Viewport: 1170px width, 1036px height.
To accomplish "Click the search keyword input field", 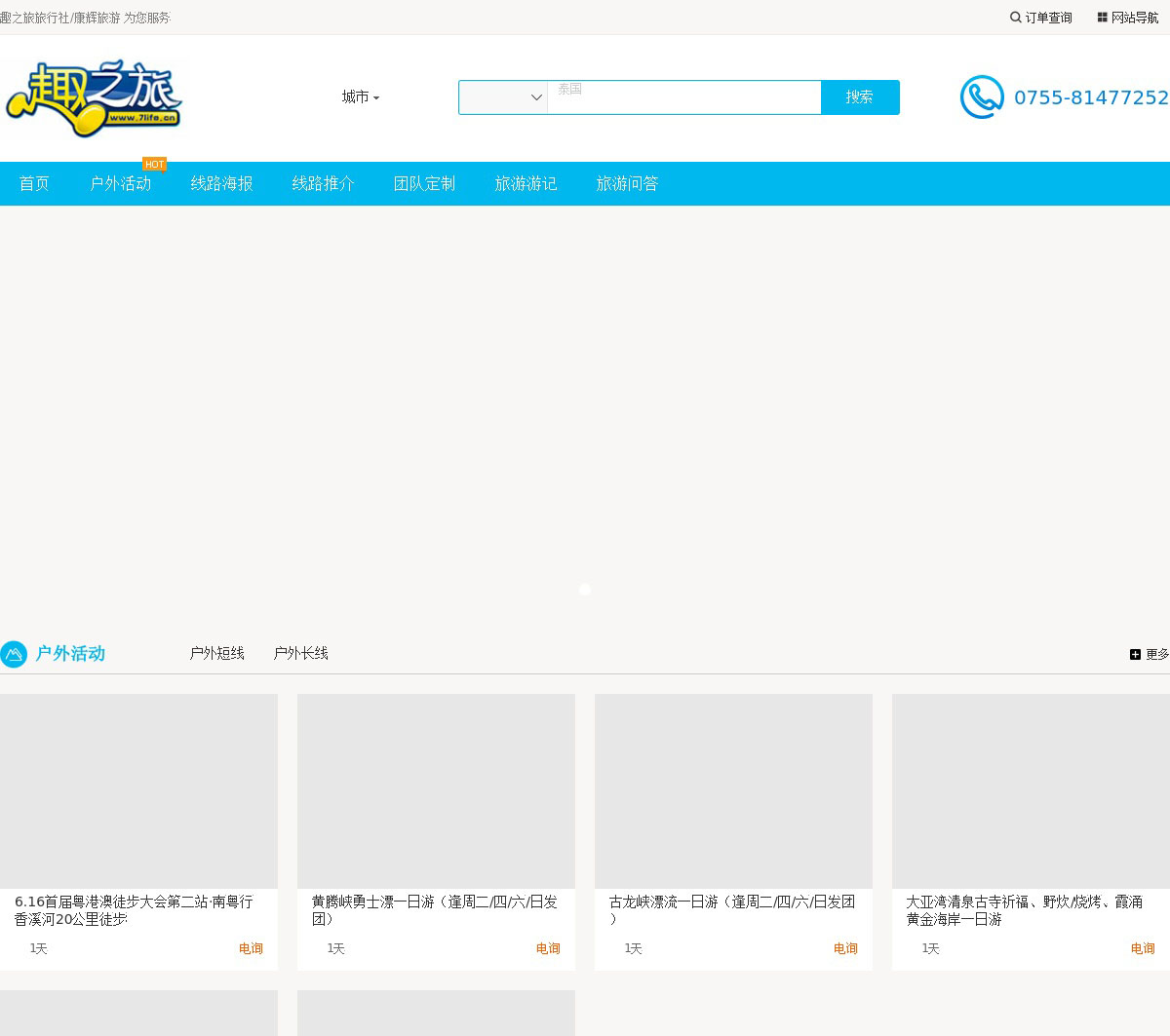I will tap(683, 97).
